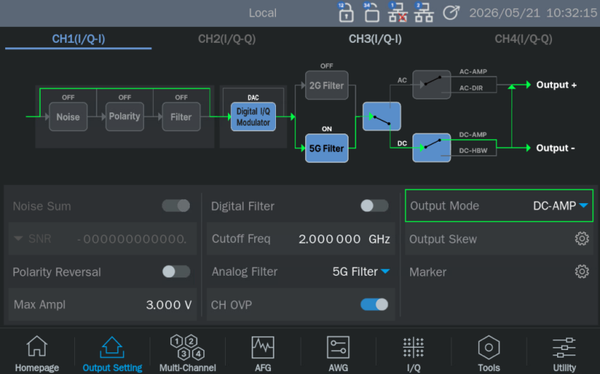Switch to the CH1(I/Q-I) tab
The width and height of the screenshot is (600, 374).
point(78,39)
